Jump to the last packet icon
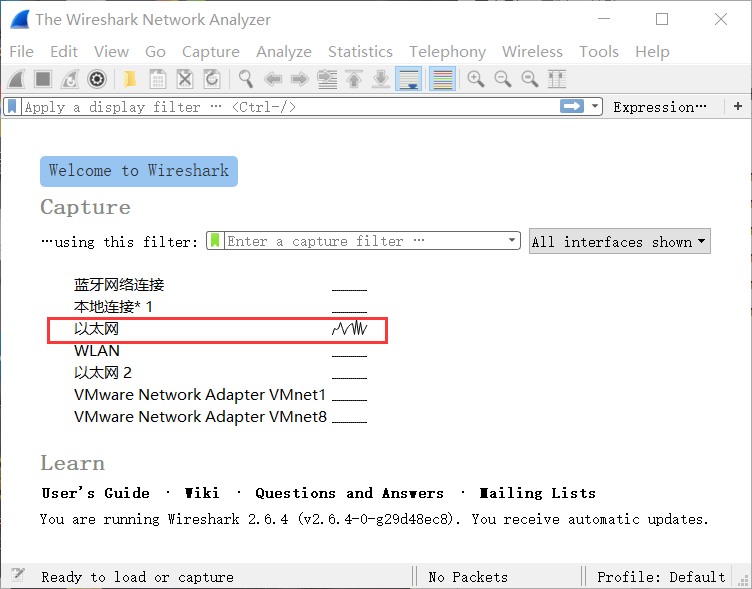 (381, 79)
